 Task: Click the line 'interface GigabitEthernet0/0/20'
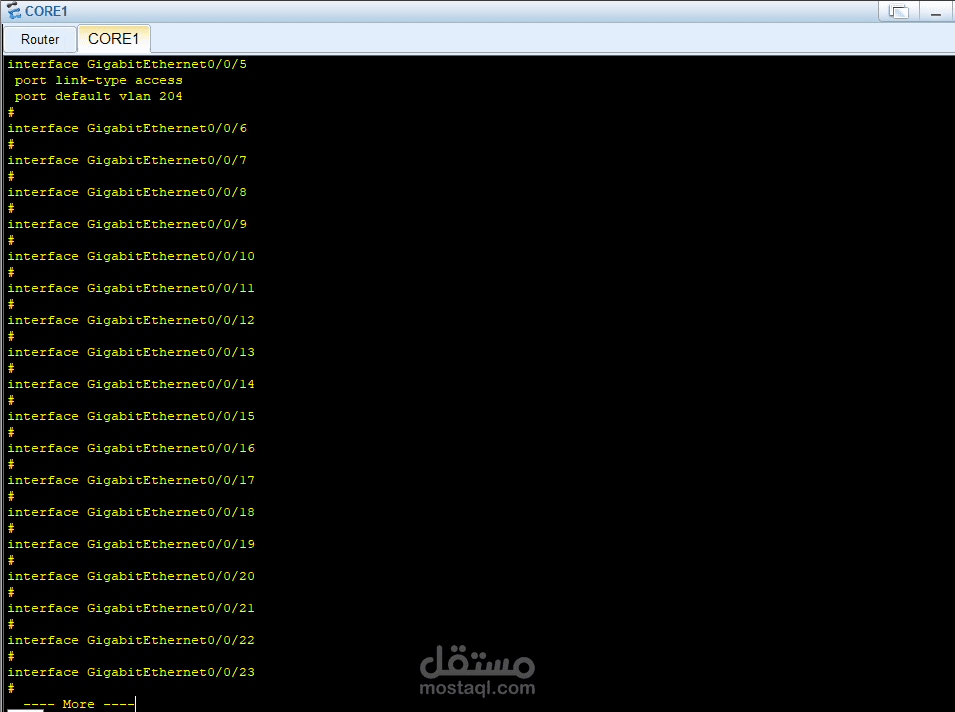(131, 576)
